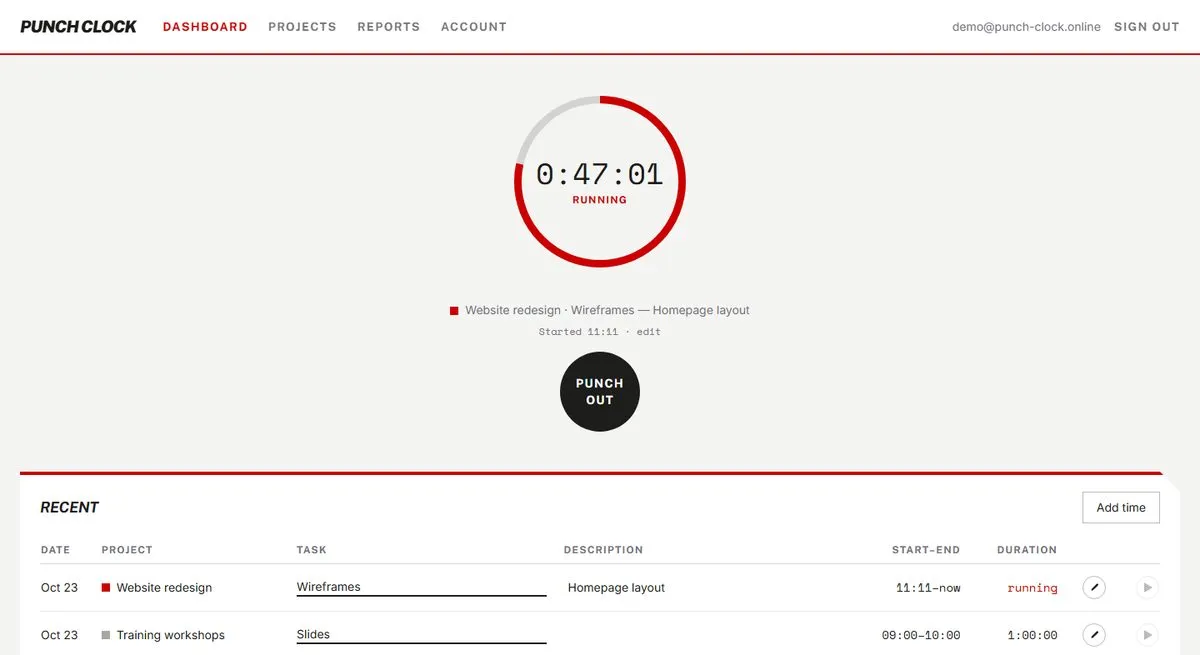
Task: Edit the Training workshops entry with pencil icon
Action: click(x=1095, y=635)
